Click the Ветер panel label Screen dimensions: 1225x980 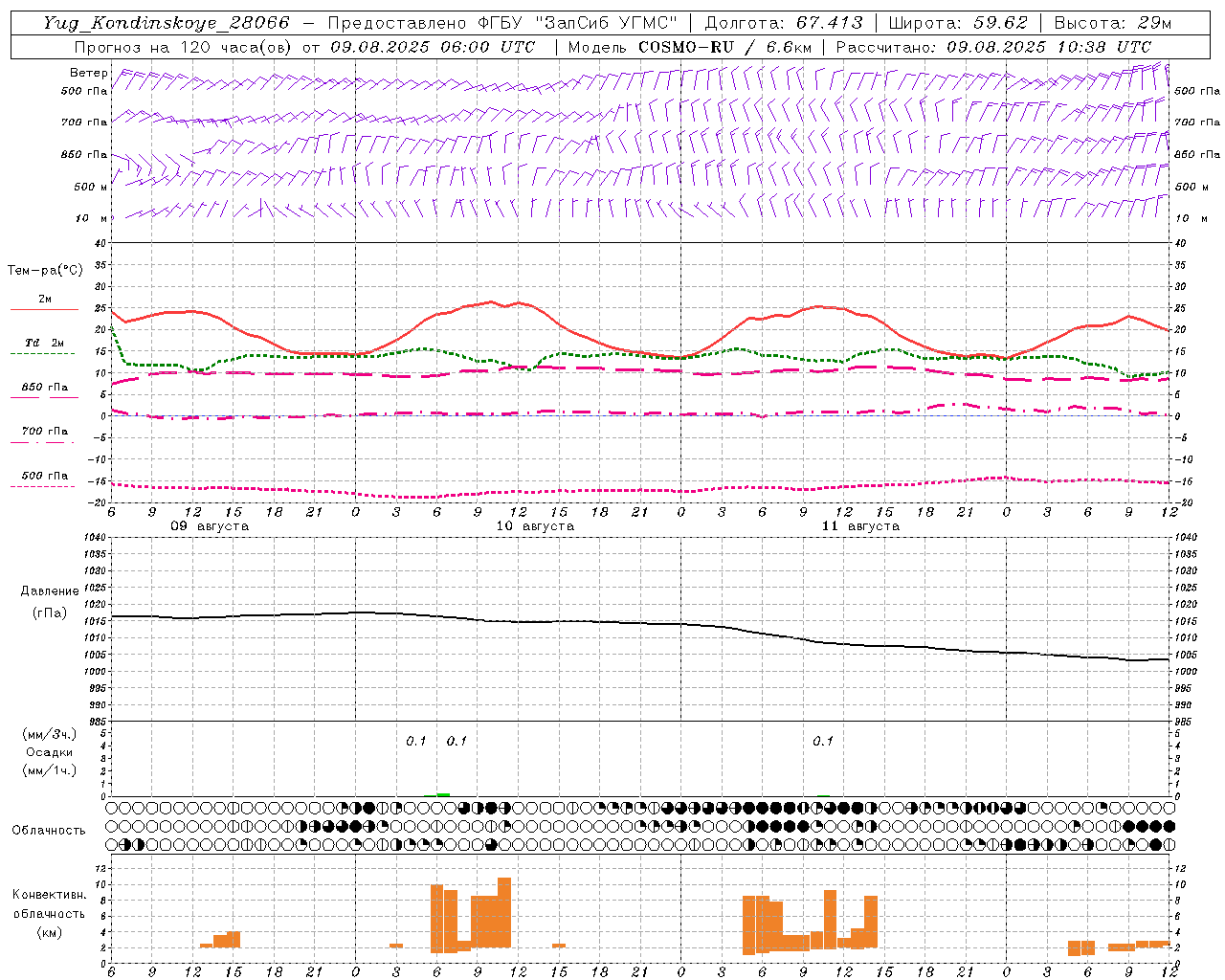(x=89, y=73)
